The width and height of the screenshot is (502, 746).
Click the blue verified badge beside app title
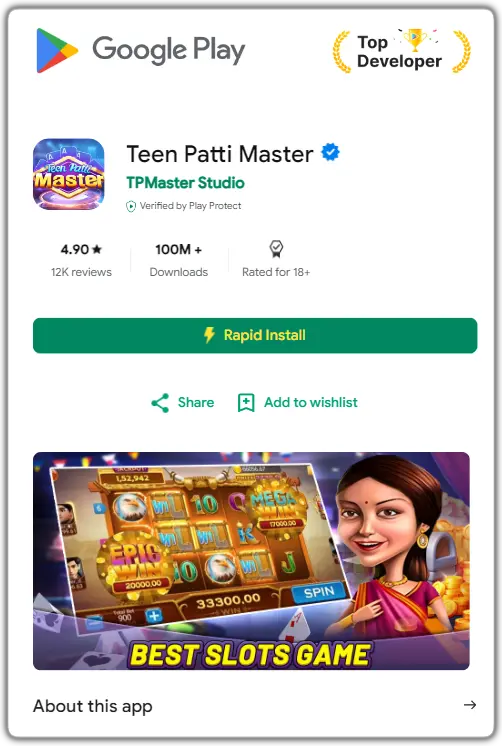[x=330, y=152]
